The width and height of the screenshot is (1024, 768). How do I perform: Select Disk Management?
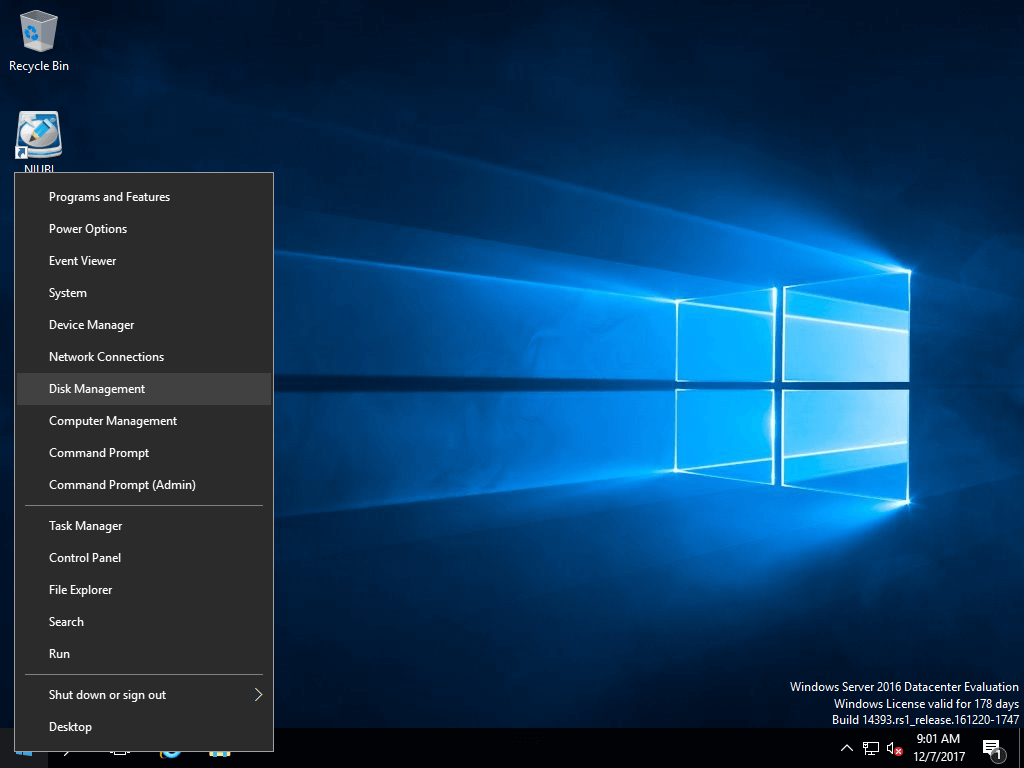pyautogui.click(x=144, y=389)
